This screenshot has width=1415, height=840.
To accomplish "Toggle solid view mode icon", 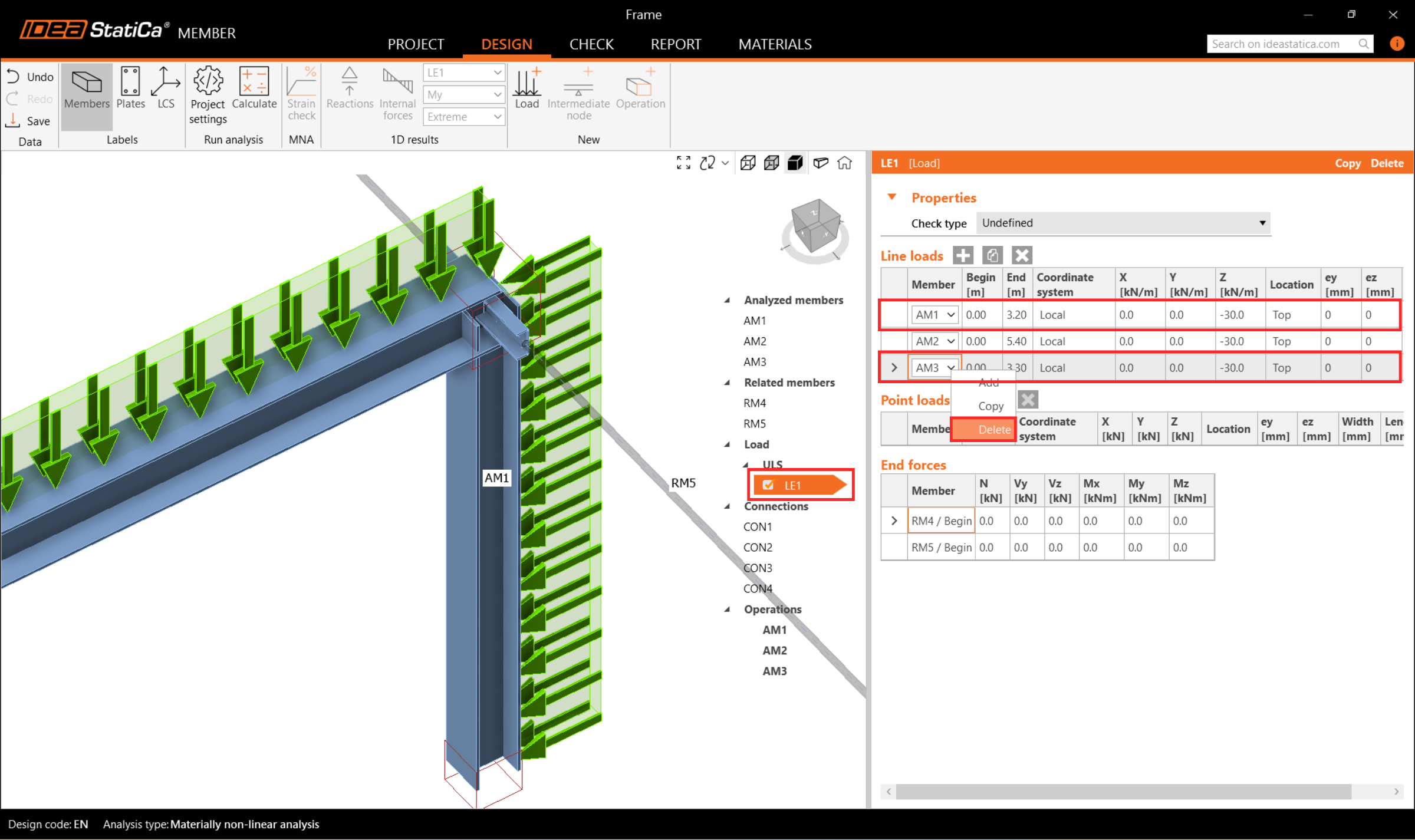I will pos(795,163).
